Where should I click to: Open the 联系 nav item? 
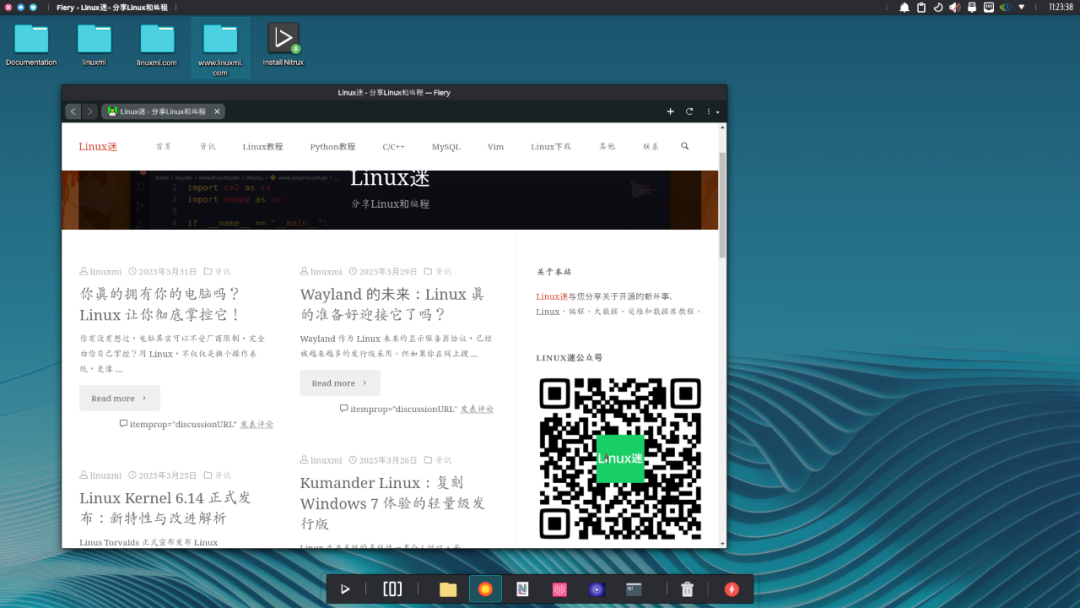[651, 147]
